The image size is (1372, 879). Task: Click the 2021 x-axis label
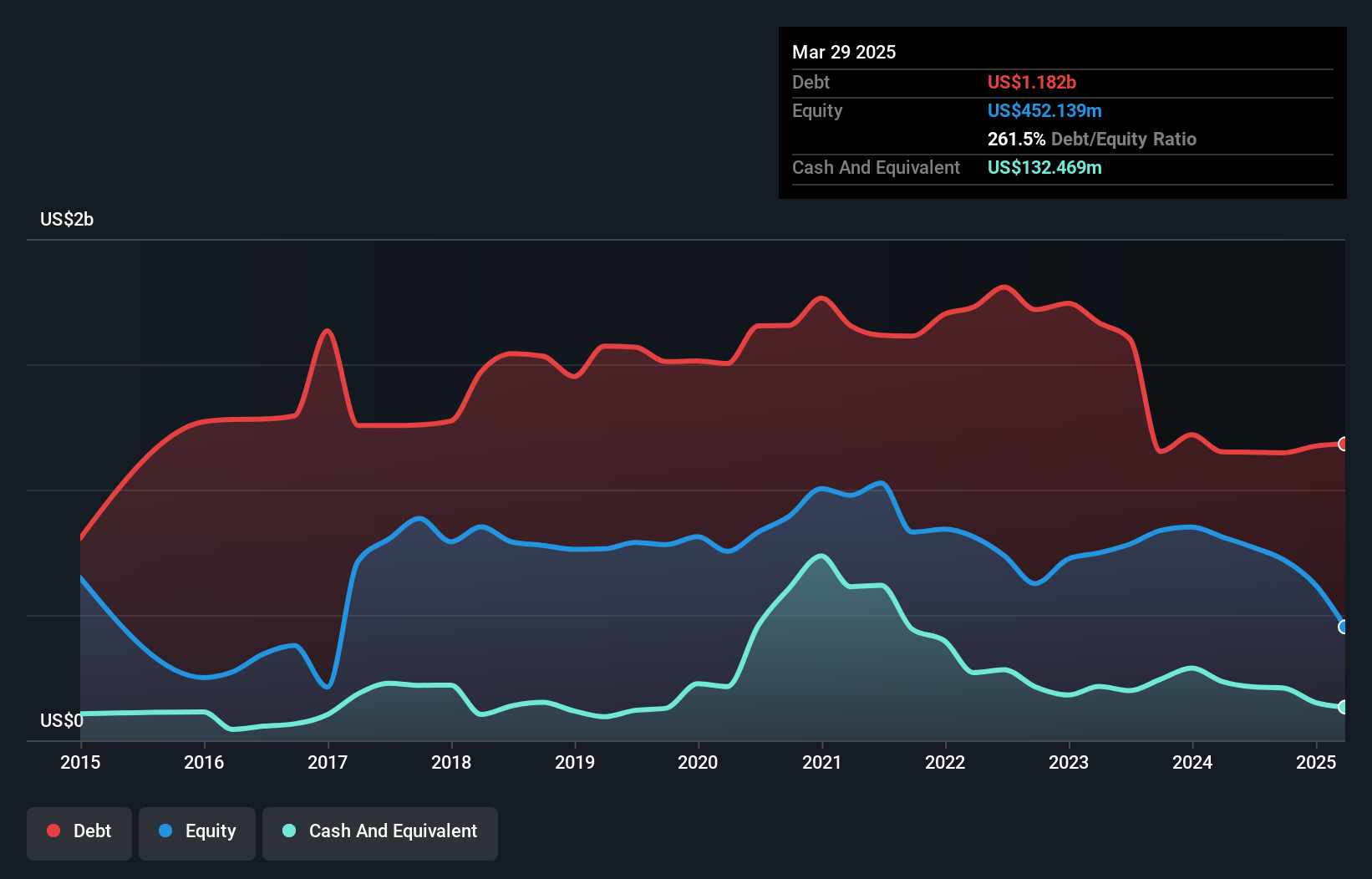point(822,762)
